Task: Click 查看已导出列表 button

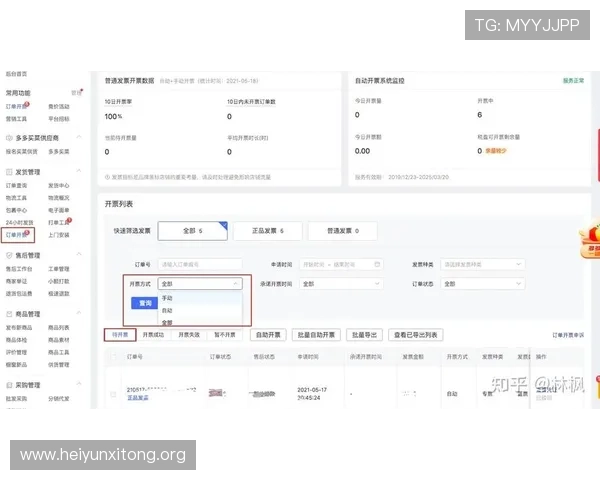Action: pyautogui.click(x=416, y=335)
